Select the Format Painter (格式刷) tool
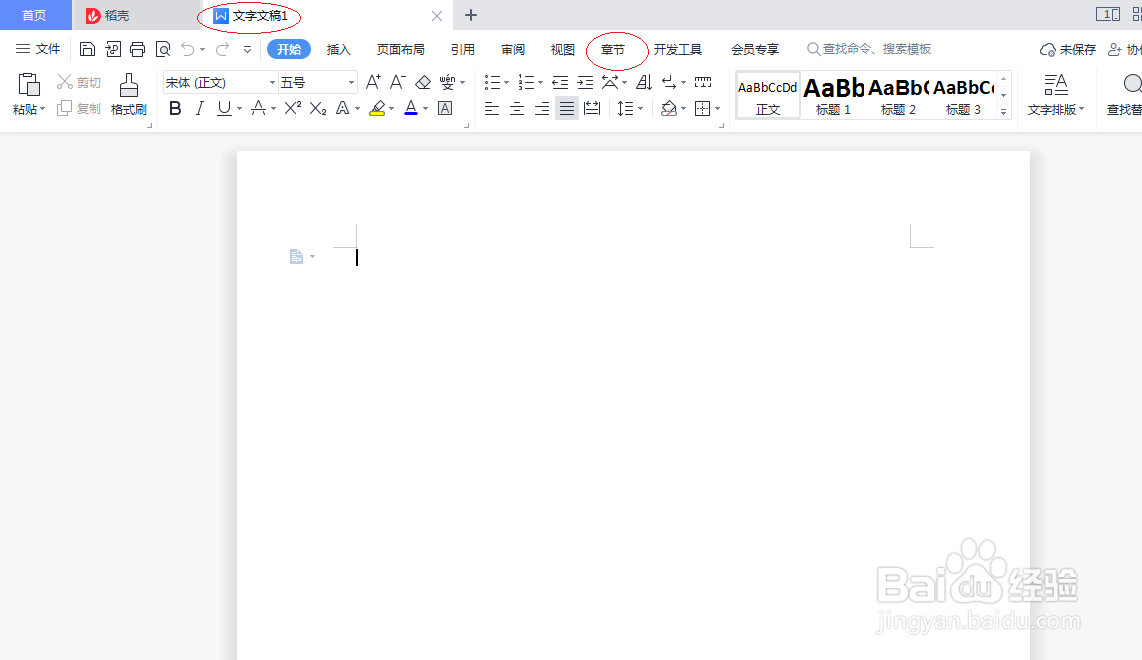1142x660 pixels. click(129, 95)
